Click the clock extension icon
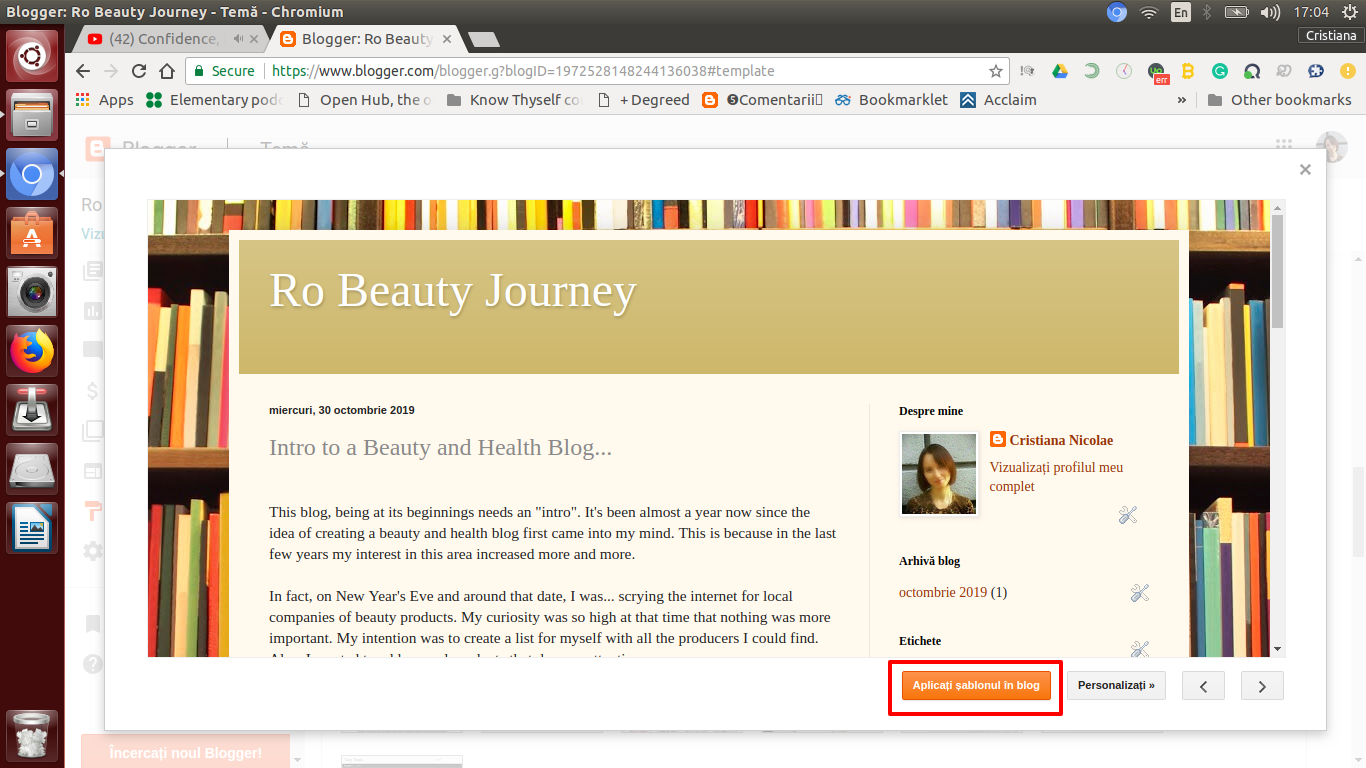Viewport: 1366px width, 768px height. click(1124, 71)
